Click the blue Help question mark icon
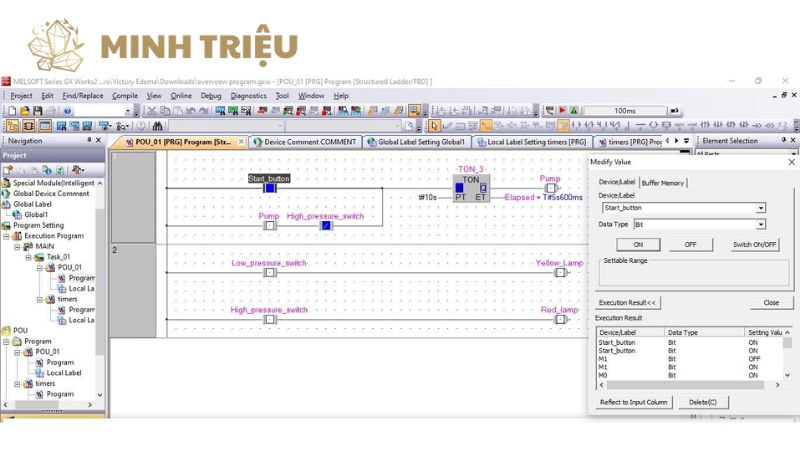Image resolution: width=800 pixels, height=450 pixels. point(68,111)
